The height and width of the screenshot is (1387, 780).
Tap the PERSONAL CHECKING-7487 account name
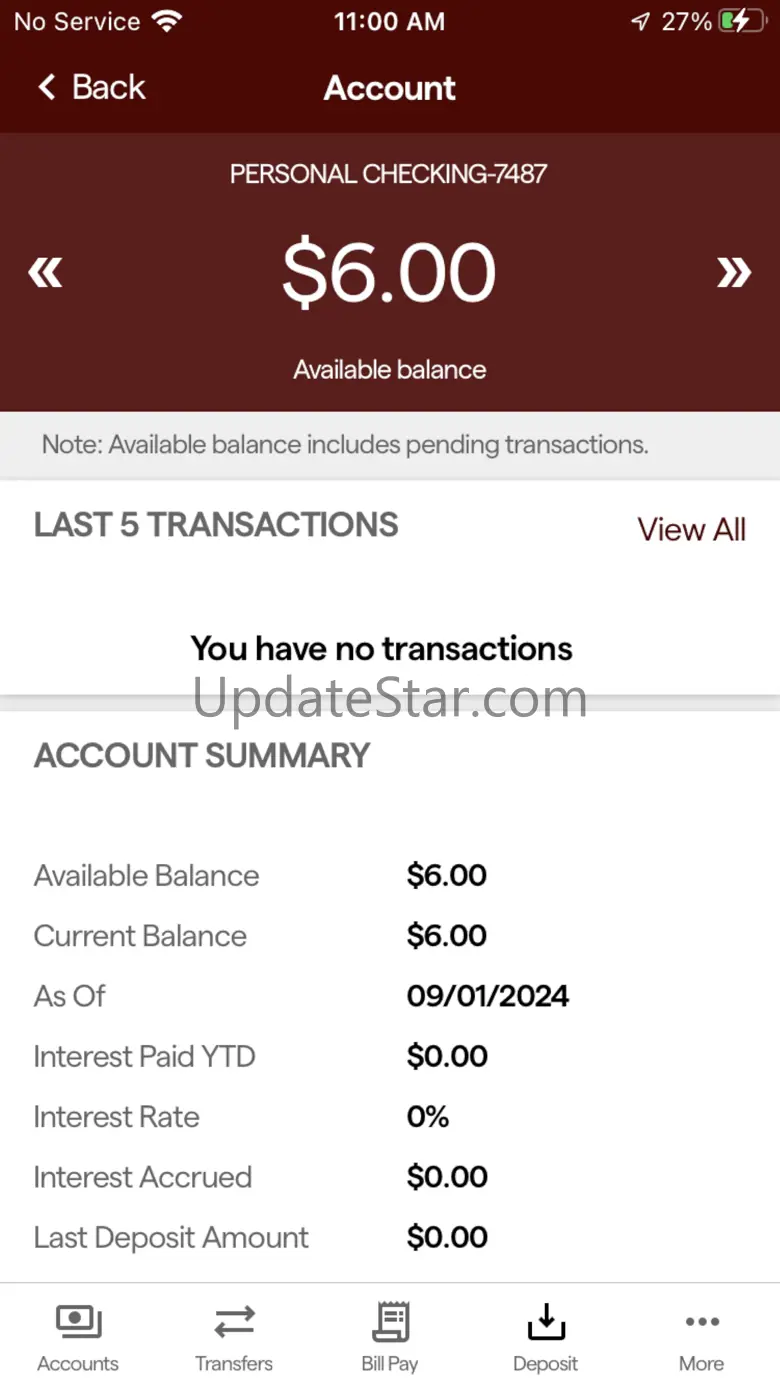point(389,174)
